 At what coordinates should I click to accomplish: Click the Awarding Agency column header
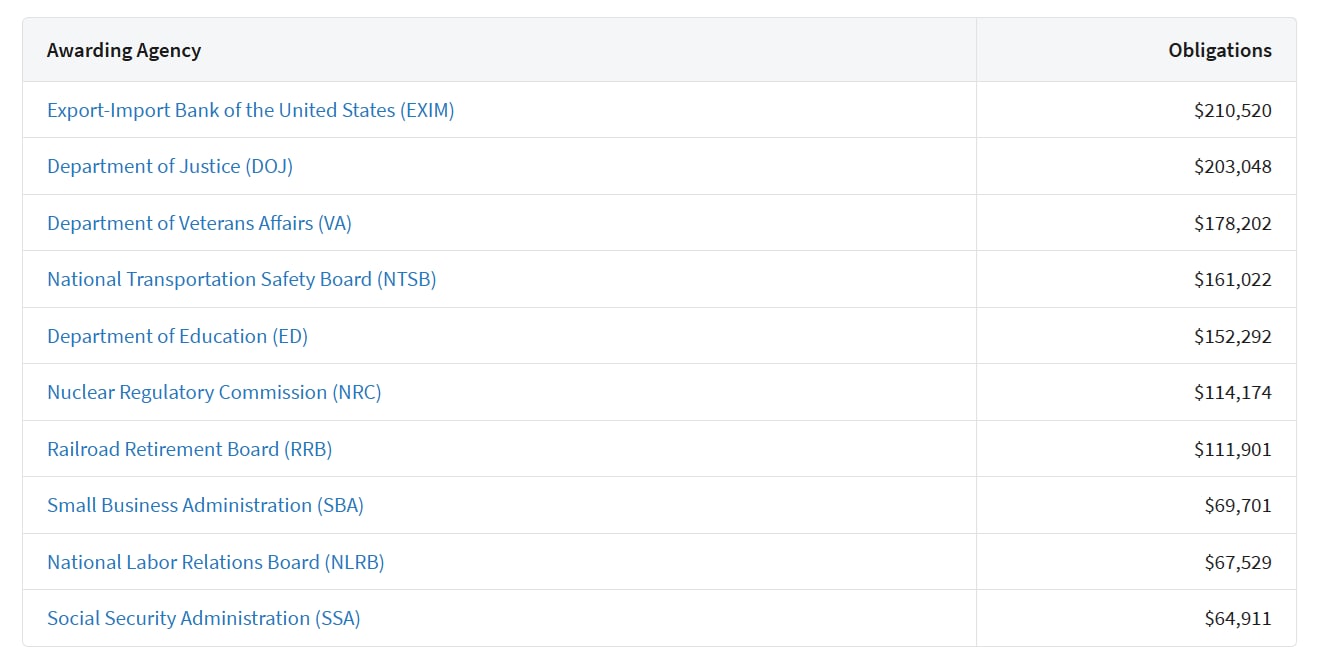(124, 50)
